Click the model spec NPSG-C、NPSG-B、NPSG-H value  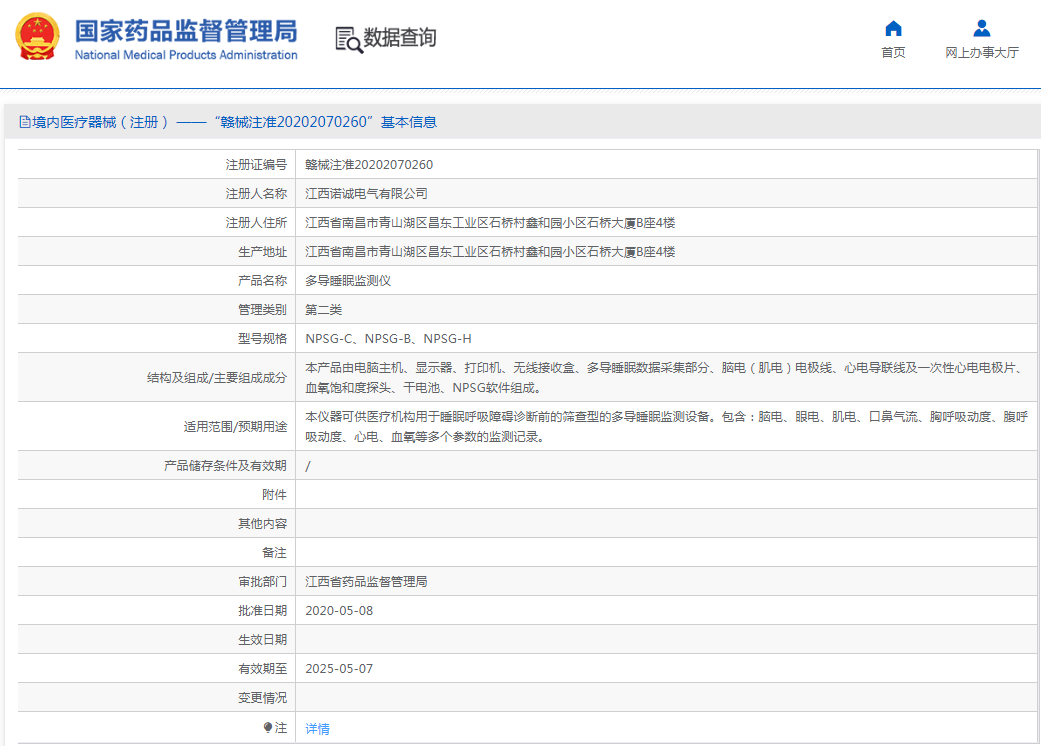coord(388,339)
